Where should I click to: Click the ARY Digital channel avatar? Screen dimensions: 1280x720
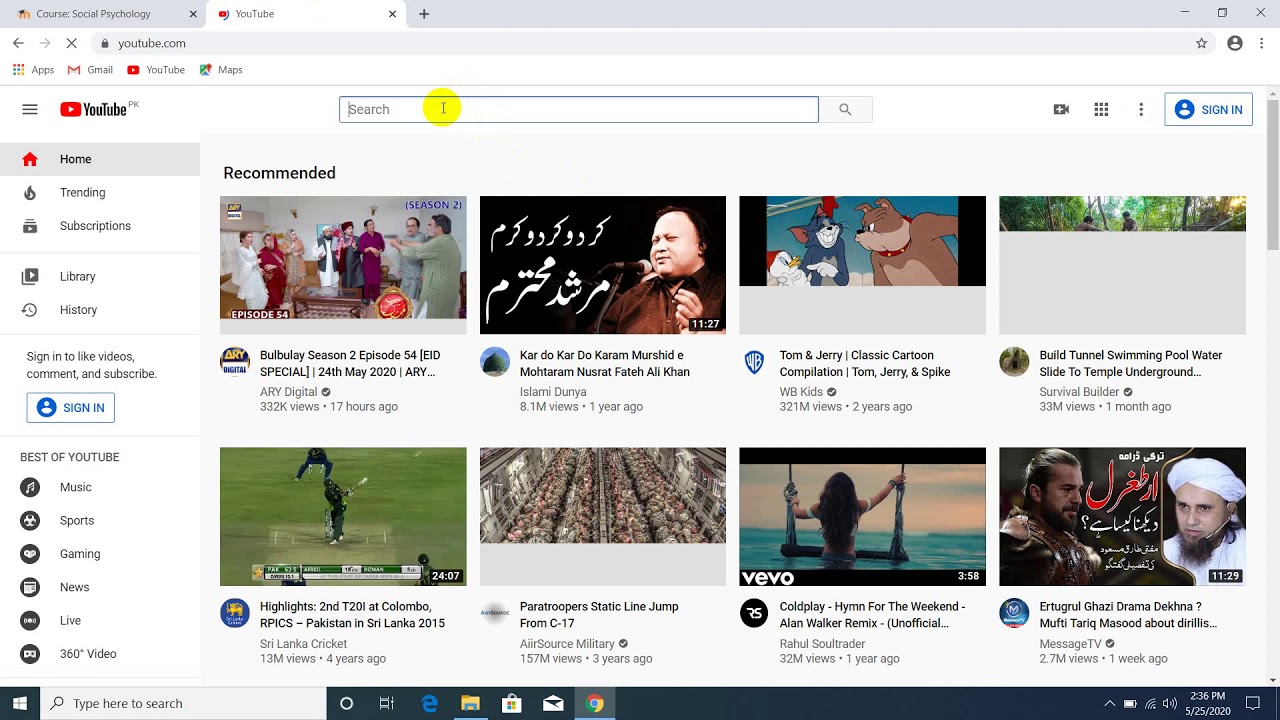235,361
